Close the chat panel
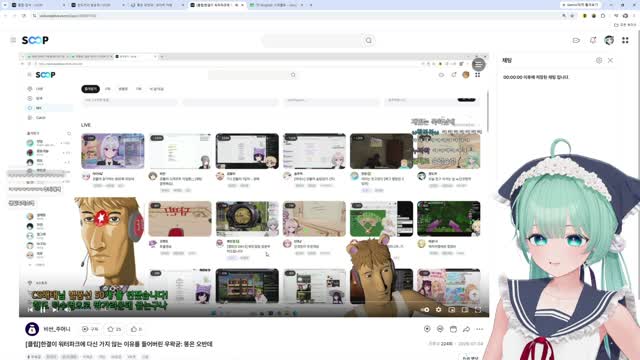 pyautogui.click(x=610, y=60)
